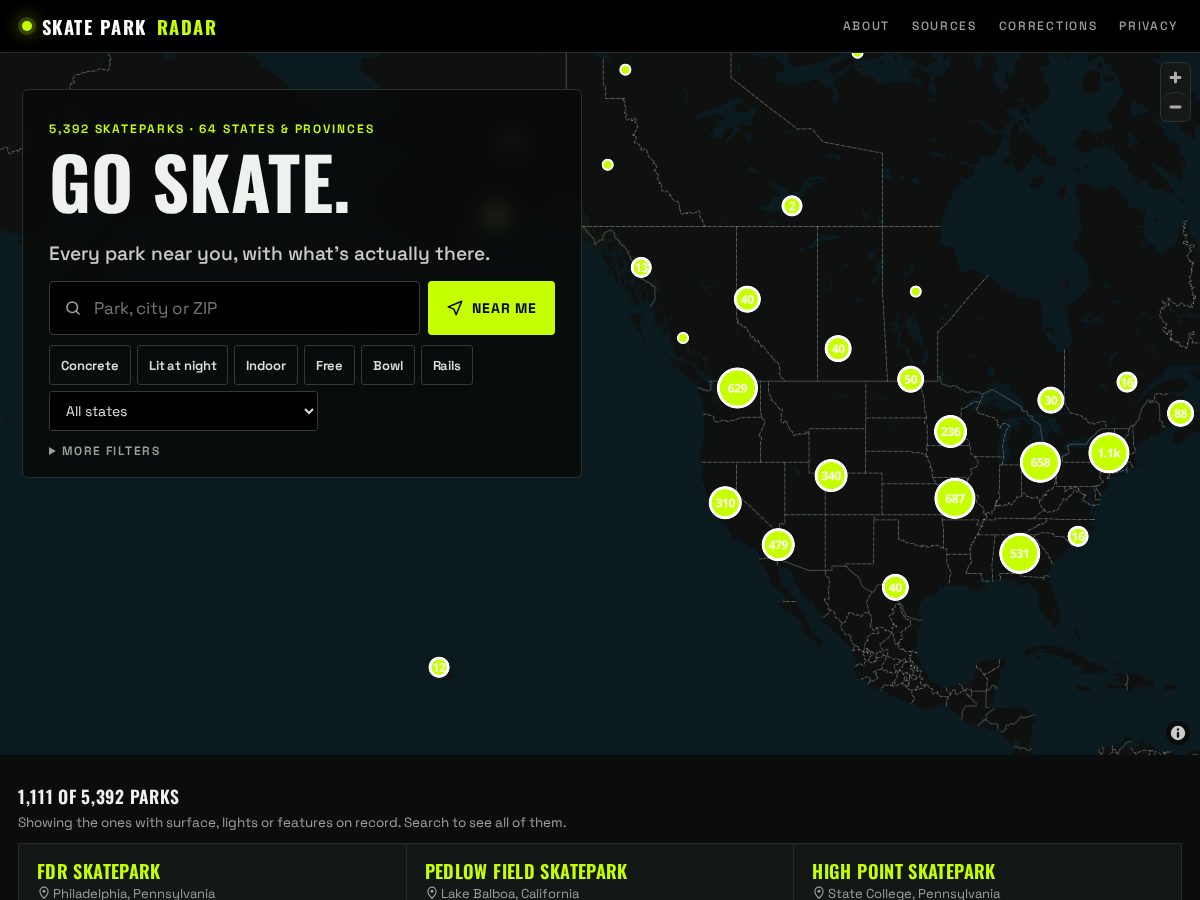Toggle the Free filter chip
Screen dimensions: 1200x900
(x=329, y=365)
